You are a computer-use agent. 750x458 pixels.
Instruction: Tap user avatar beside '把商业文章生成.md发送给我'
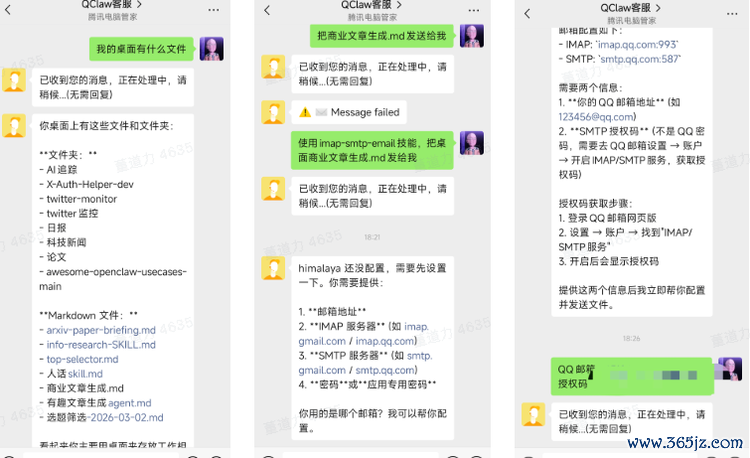coord(472,36)
